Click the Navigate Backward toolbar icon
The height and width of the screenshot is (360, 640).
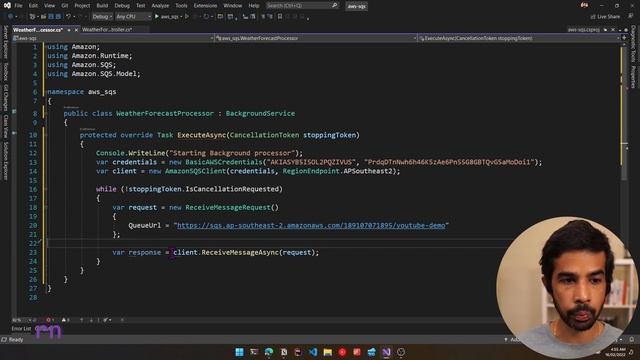coord(10,17)
